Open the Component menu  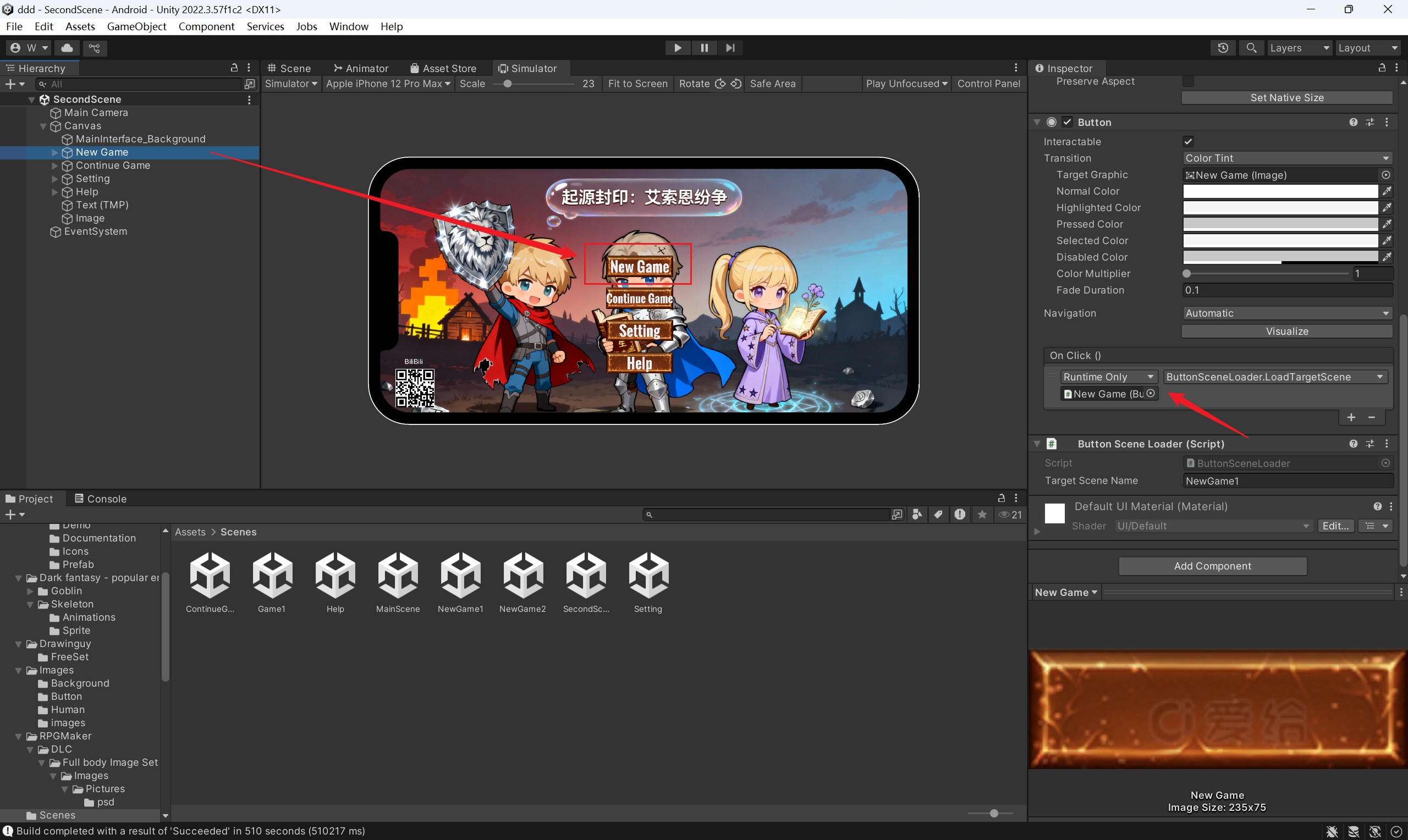(x=206, y=26)
